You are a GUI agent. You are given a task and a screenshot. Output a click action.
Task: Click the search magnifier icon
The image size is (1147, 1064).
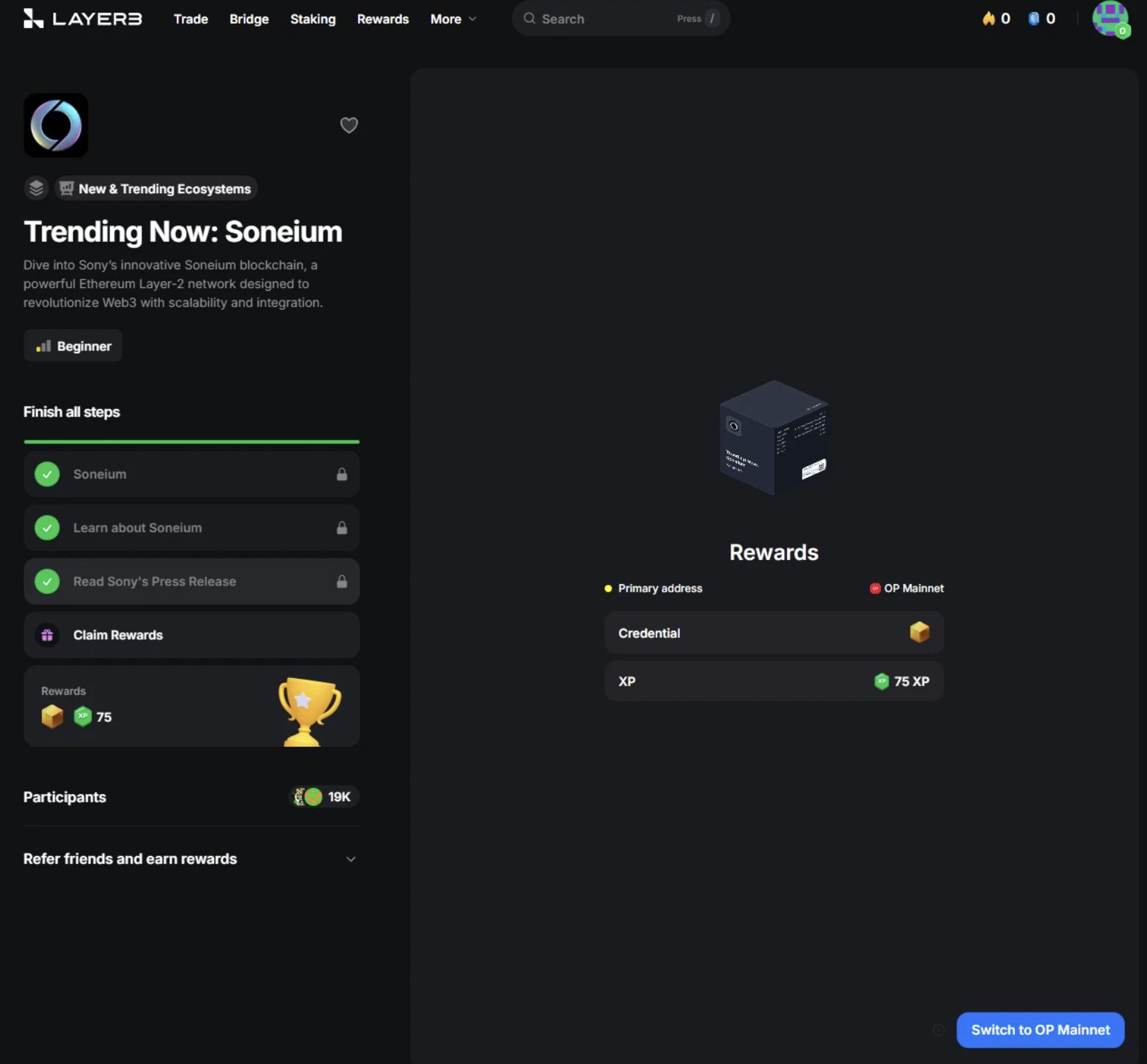[x=529, y=19]
